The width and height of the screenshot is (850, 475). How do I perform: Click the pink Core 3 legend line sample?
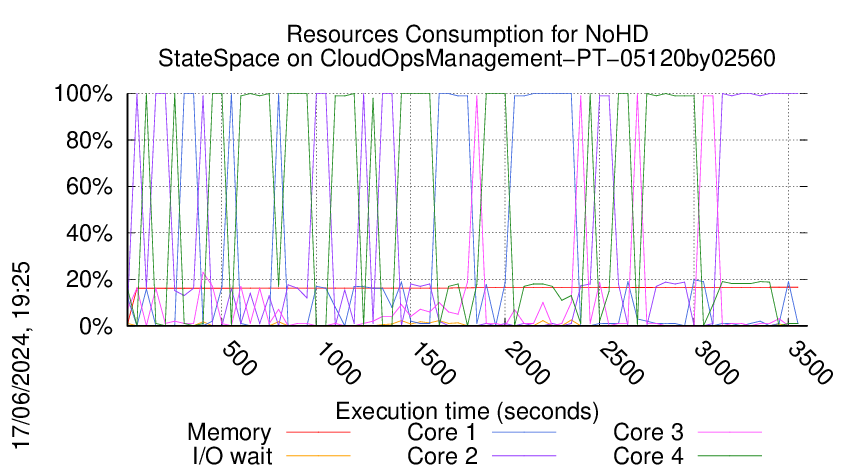[x=730, y=432]
